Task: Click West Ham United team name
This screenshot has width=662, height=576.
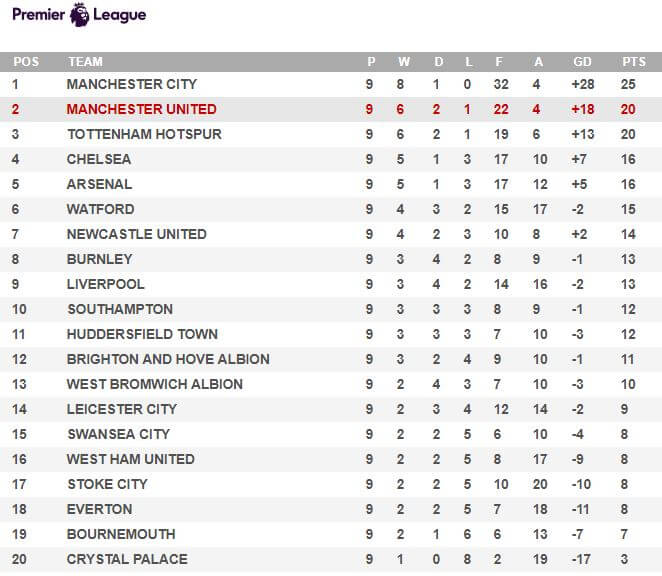Action: pyautogui.click(x=131, y=459)
